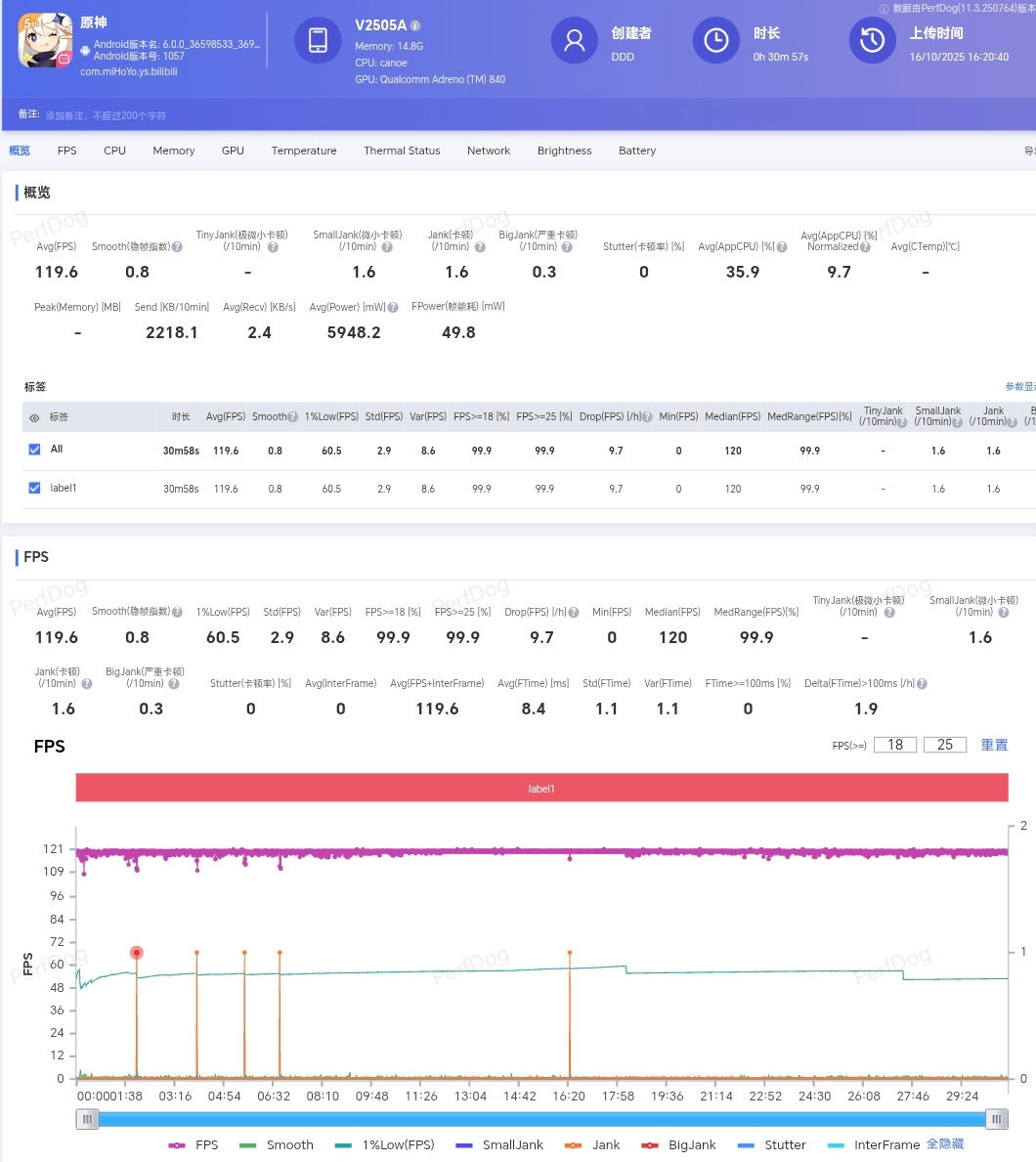Click 全隐藏 to hide all series
Image resolution: width=1036 pixels, height=1162 pixels.
click(x=944, y=1143)
